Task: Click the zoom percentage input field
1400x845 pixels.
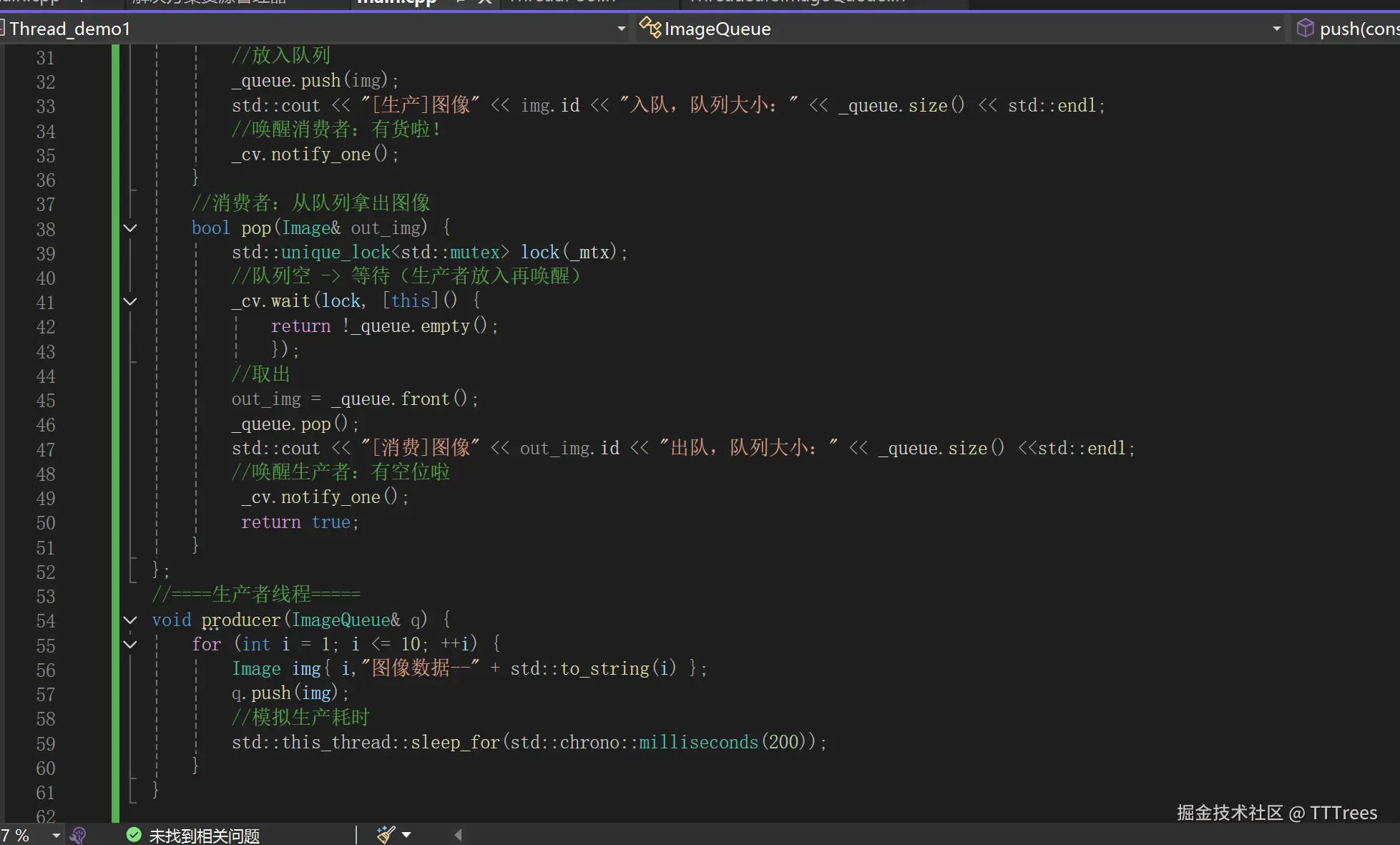Action: tap(18, 835)
